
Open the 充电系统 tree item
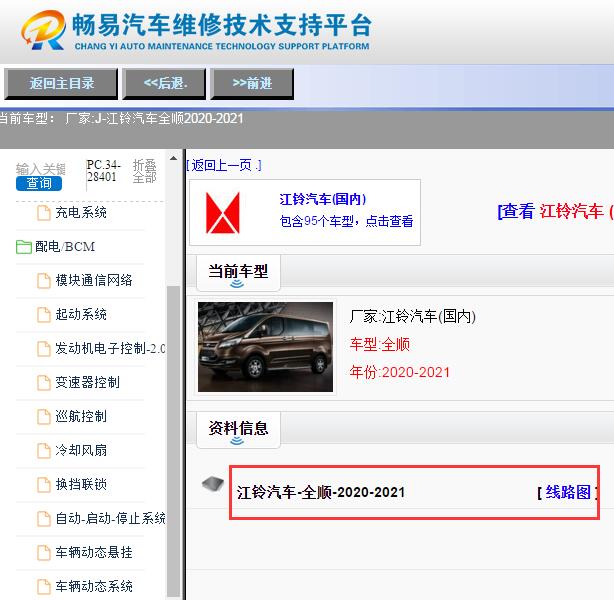tap(81, 213)
